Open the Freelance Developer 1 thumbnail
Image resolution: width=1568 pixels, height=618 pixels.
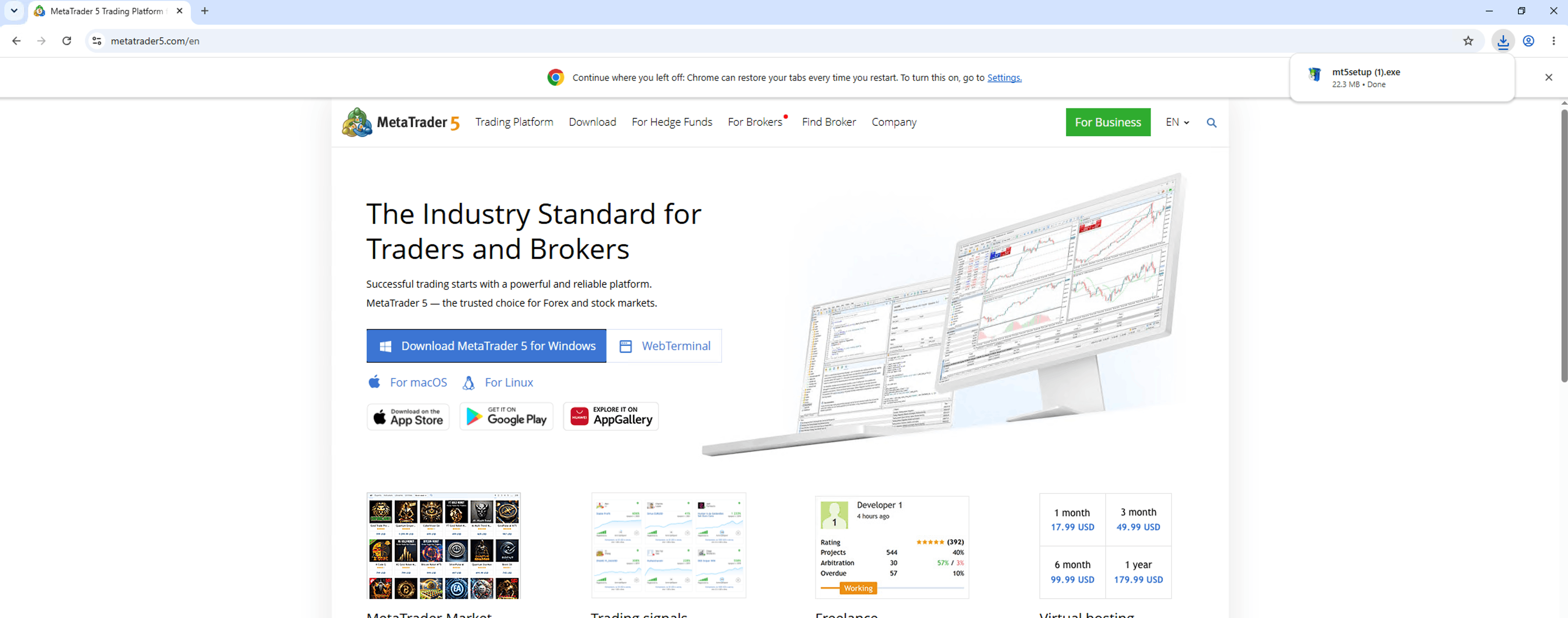[x=892, y=547]
